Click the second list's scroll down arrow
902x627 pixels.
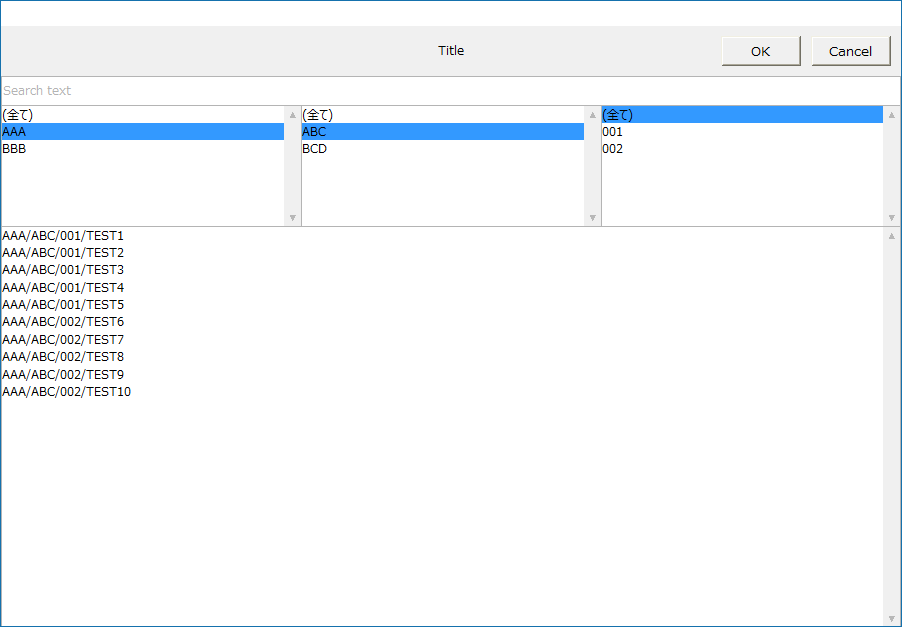(592, 217)
